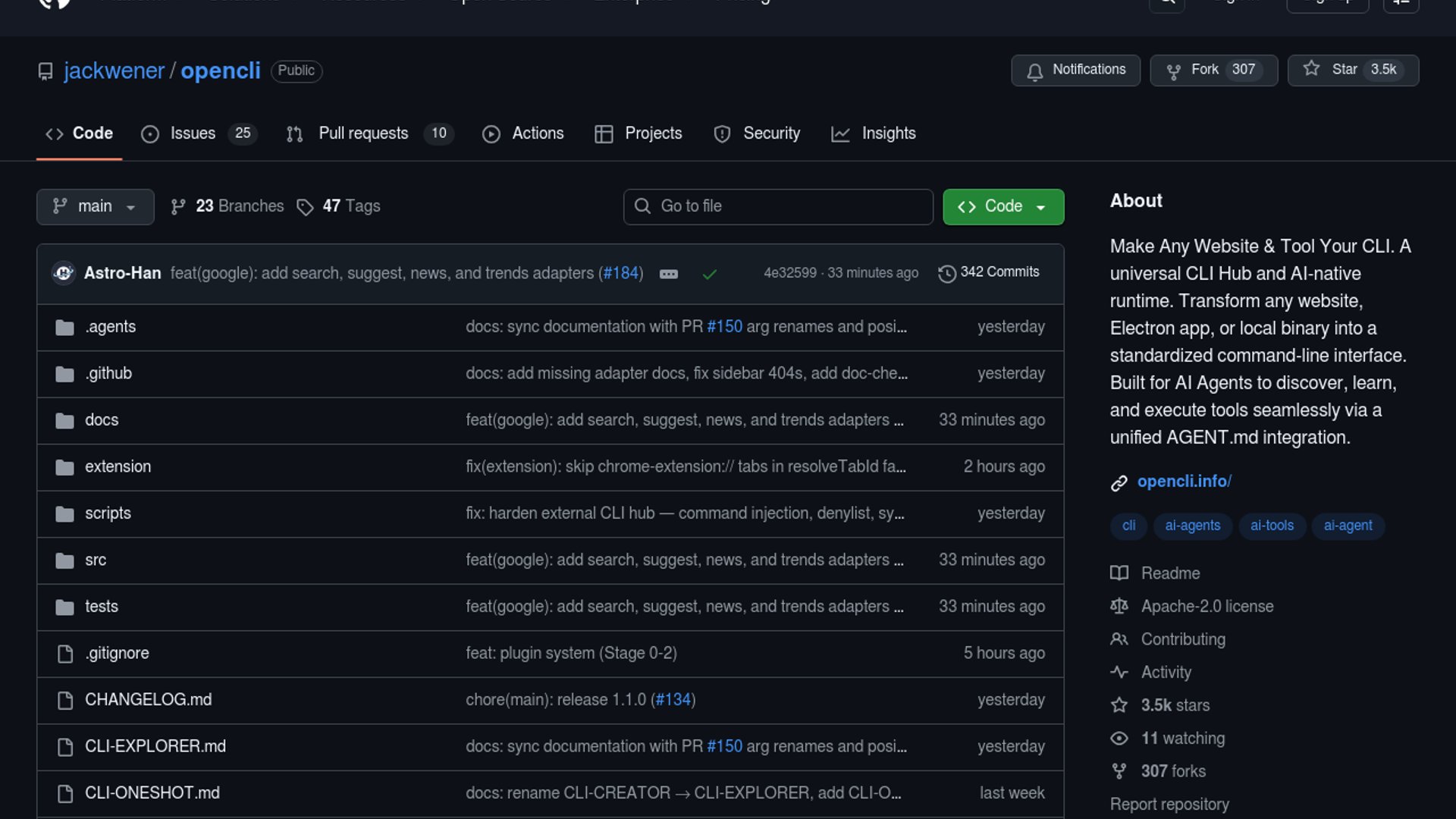Image resolution: width=1456 pixels, height=819 pixels.
Task: Open the Apache-2.0 license link
Action: [x=1207, y=607]
